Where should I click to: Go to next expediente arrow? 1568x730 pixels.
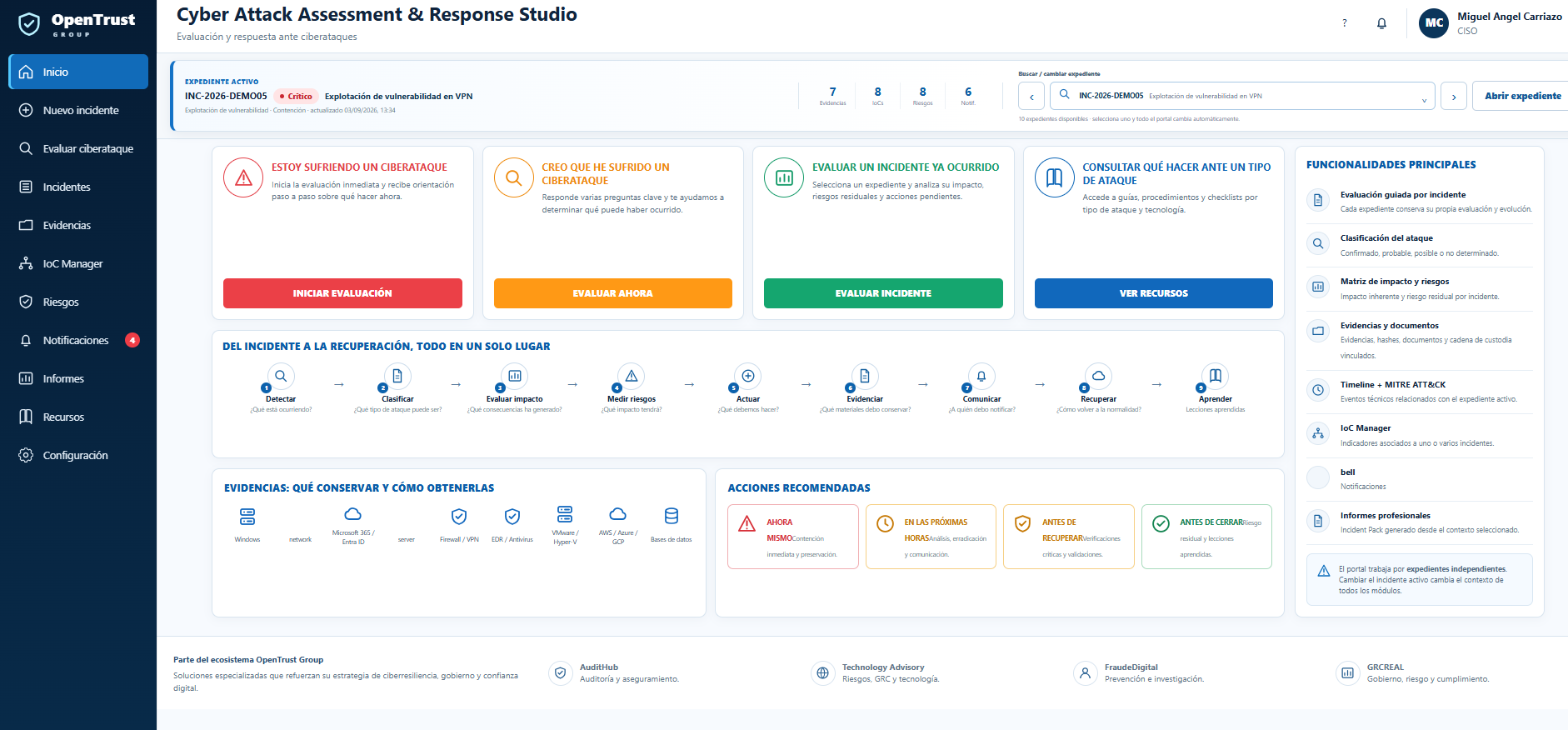(1454, 96)
